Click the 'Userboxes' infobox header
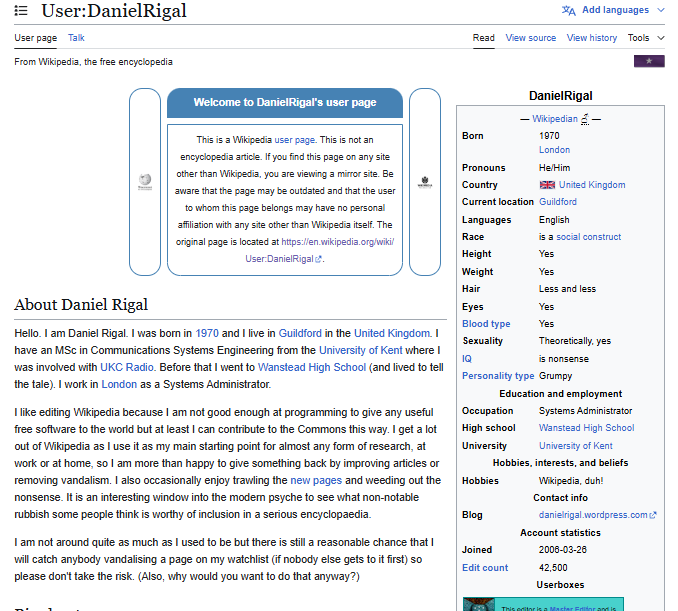 click(x=560, y=585)
